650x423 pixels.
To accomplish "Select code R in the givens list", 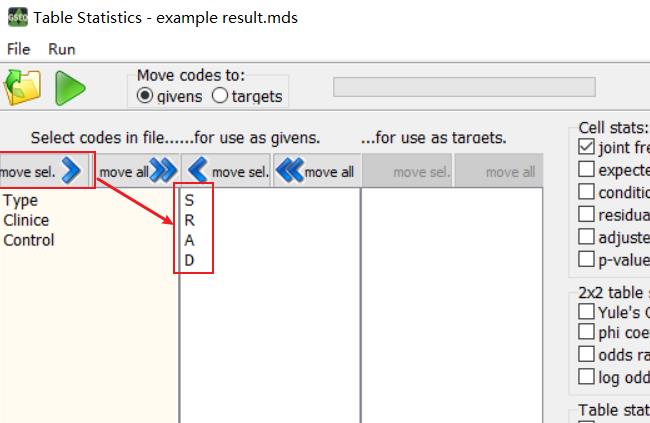I will coord(189,220).
